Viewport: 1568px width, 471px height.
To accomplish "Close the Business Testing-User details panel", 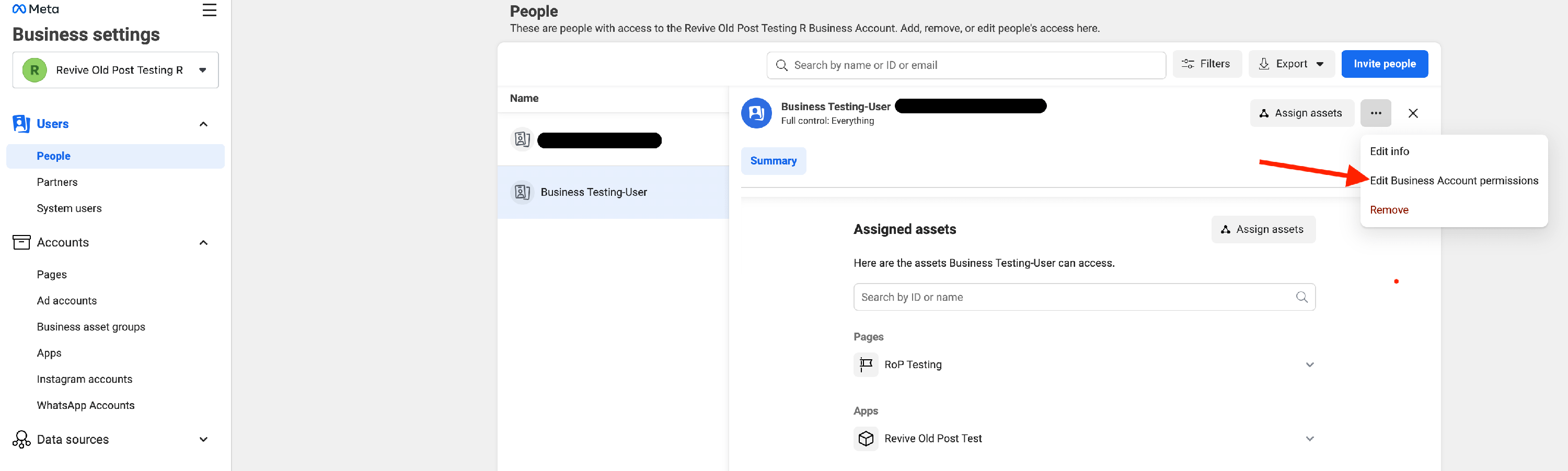I will [1413, 113].
